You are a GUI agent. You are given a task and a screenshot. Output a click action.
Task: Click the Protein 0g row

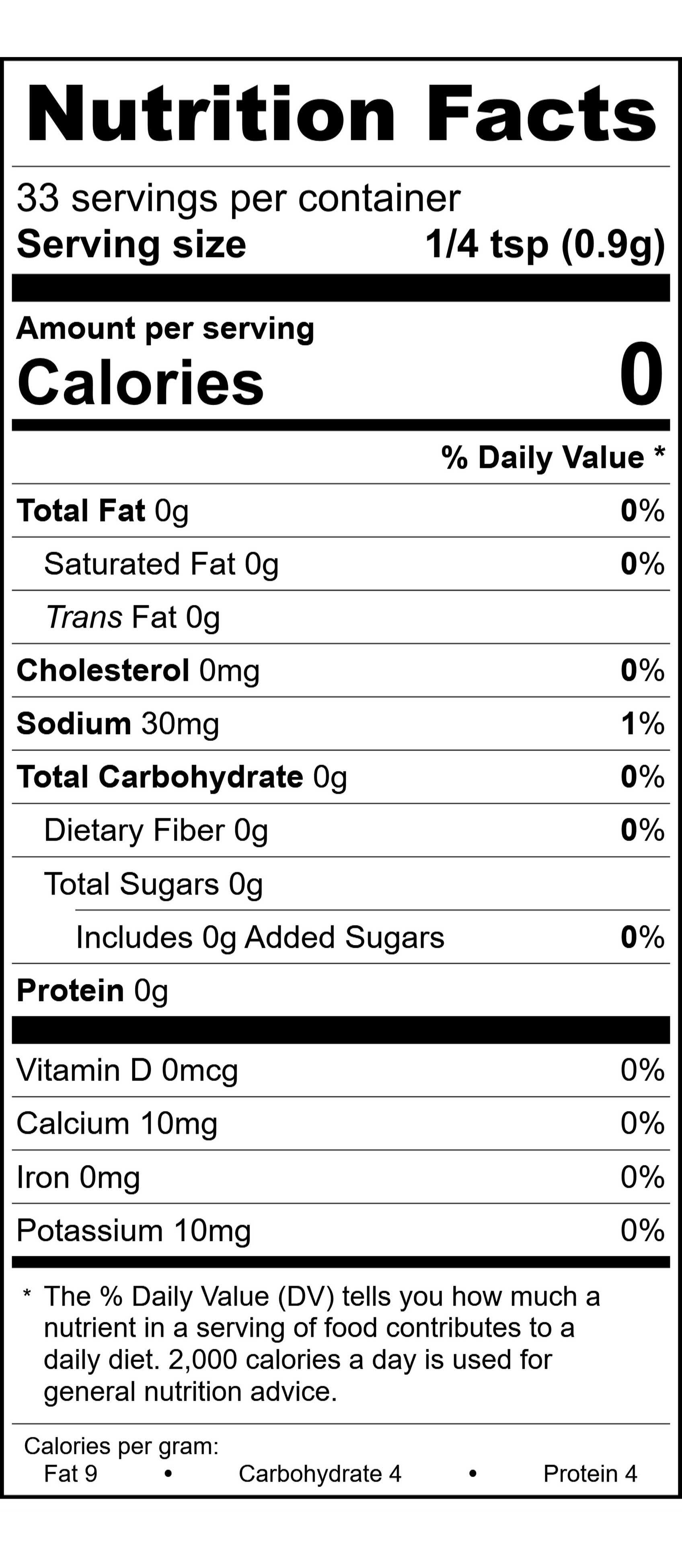coord(92,991)
